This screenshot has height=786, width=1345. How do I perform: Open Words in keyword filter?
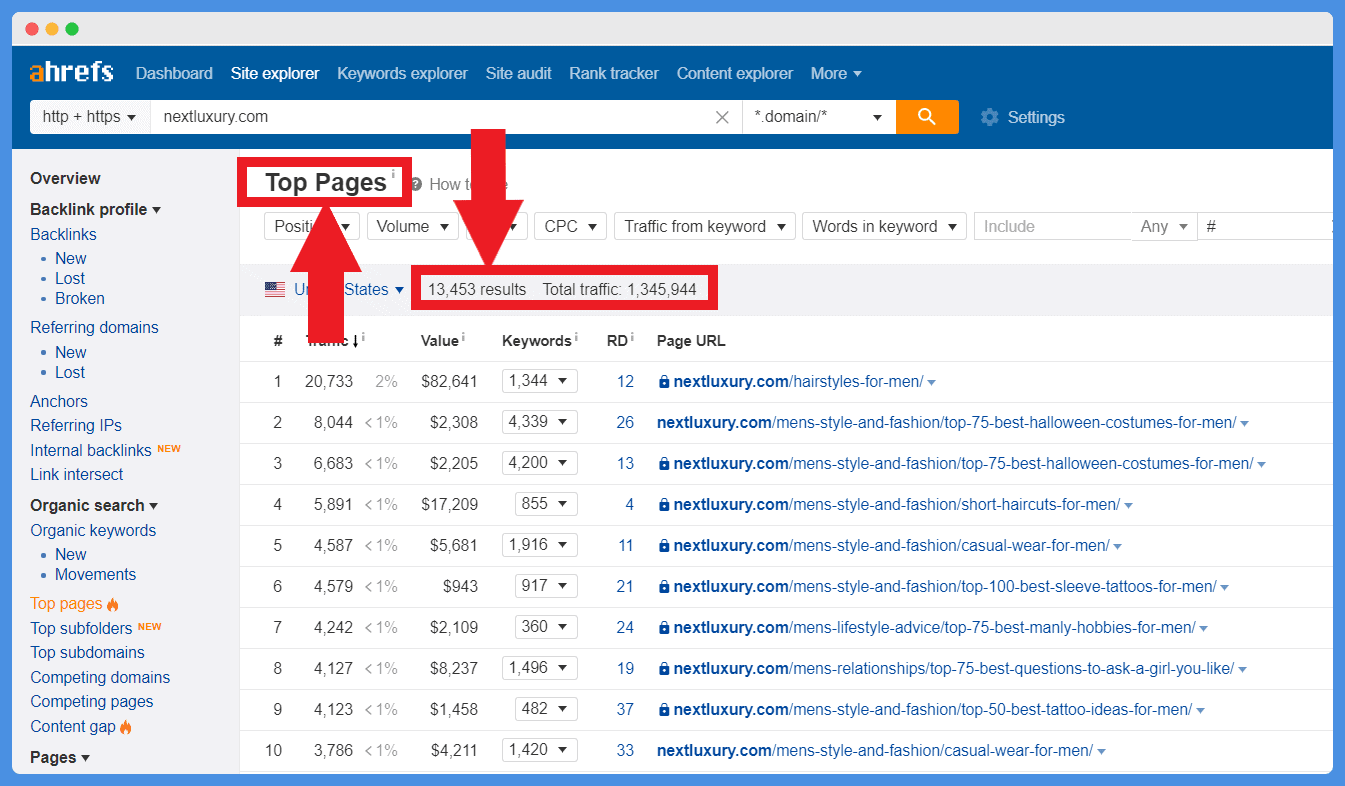pos(885,226)
